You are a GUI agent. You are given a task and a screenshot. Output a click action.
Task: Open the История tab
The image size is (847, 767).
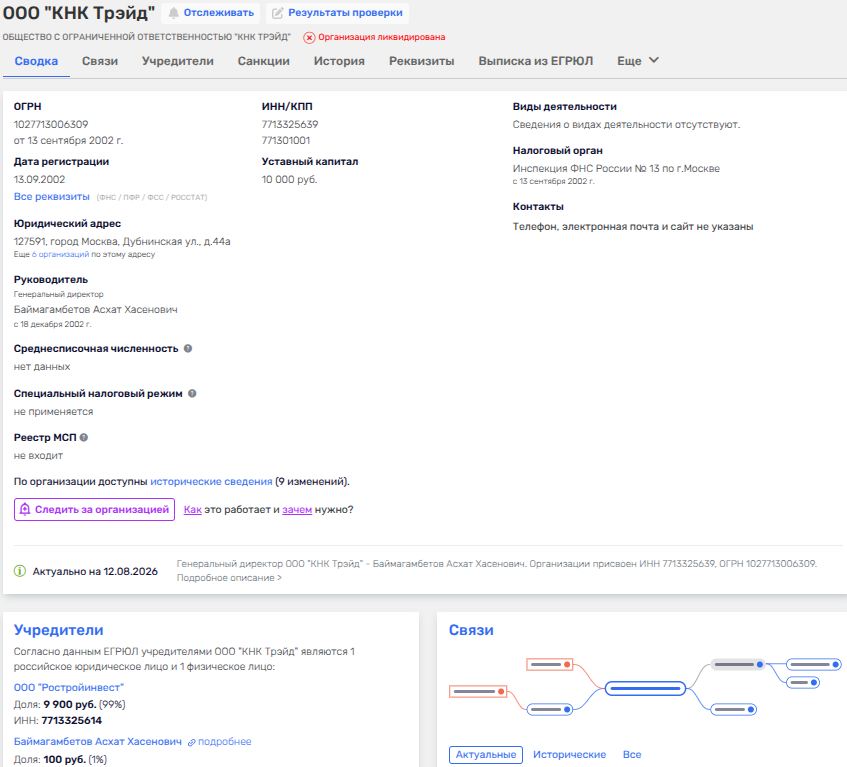[x=339, y=61]
